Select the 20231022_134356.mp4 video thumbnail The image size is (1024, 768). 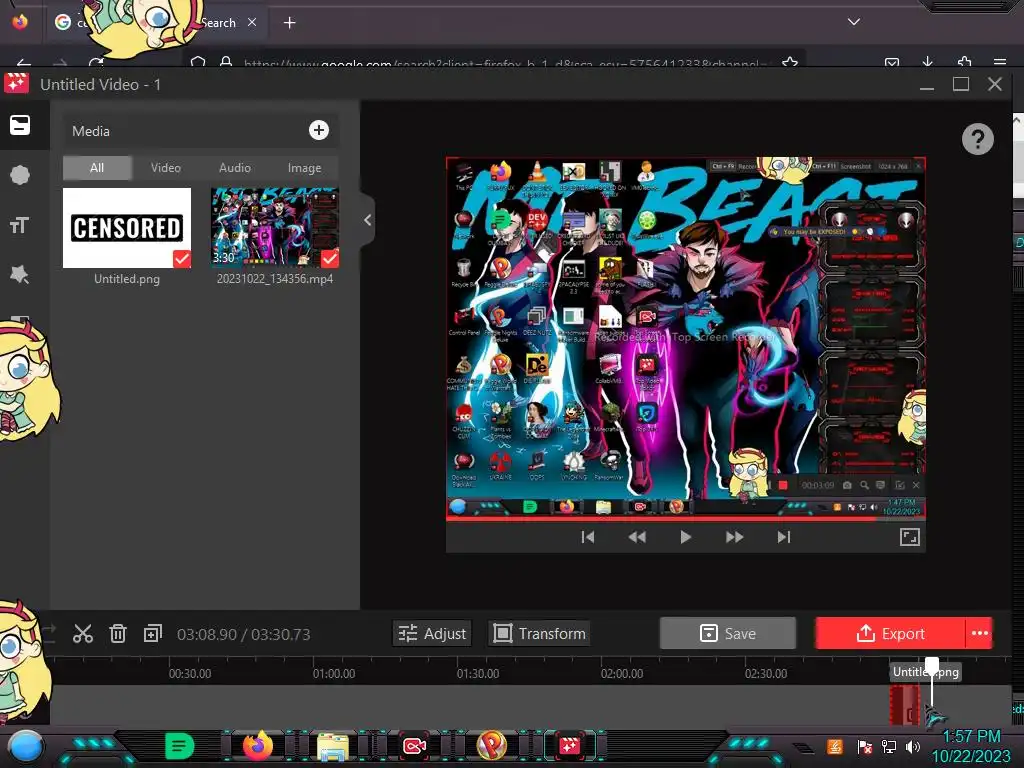[275, 227]
